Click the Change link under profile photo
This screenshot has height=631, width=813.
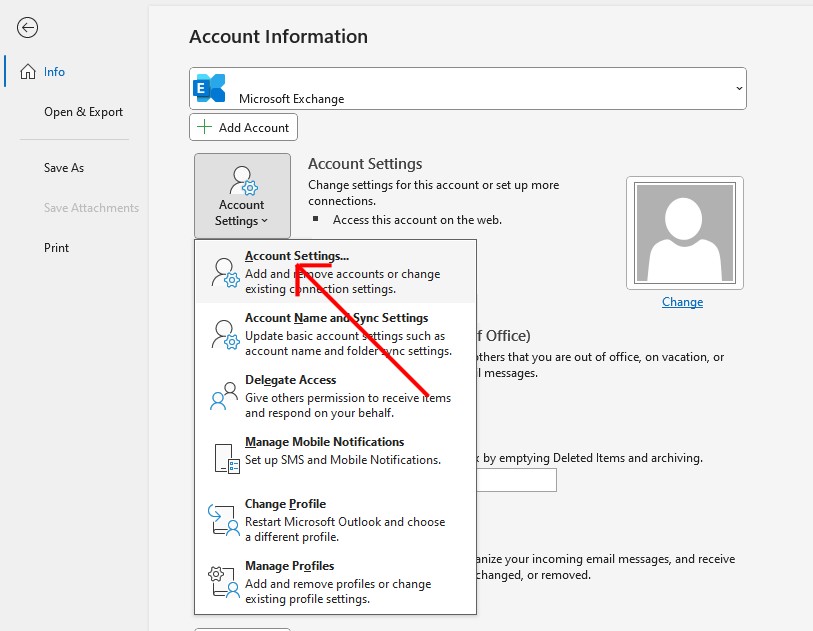[x=682, y=302]
